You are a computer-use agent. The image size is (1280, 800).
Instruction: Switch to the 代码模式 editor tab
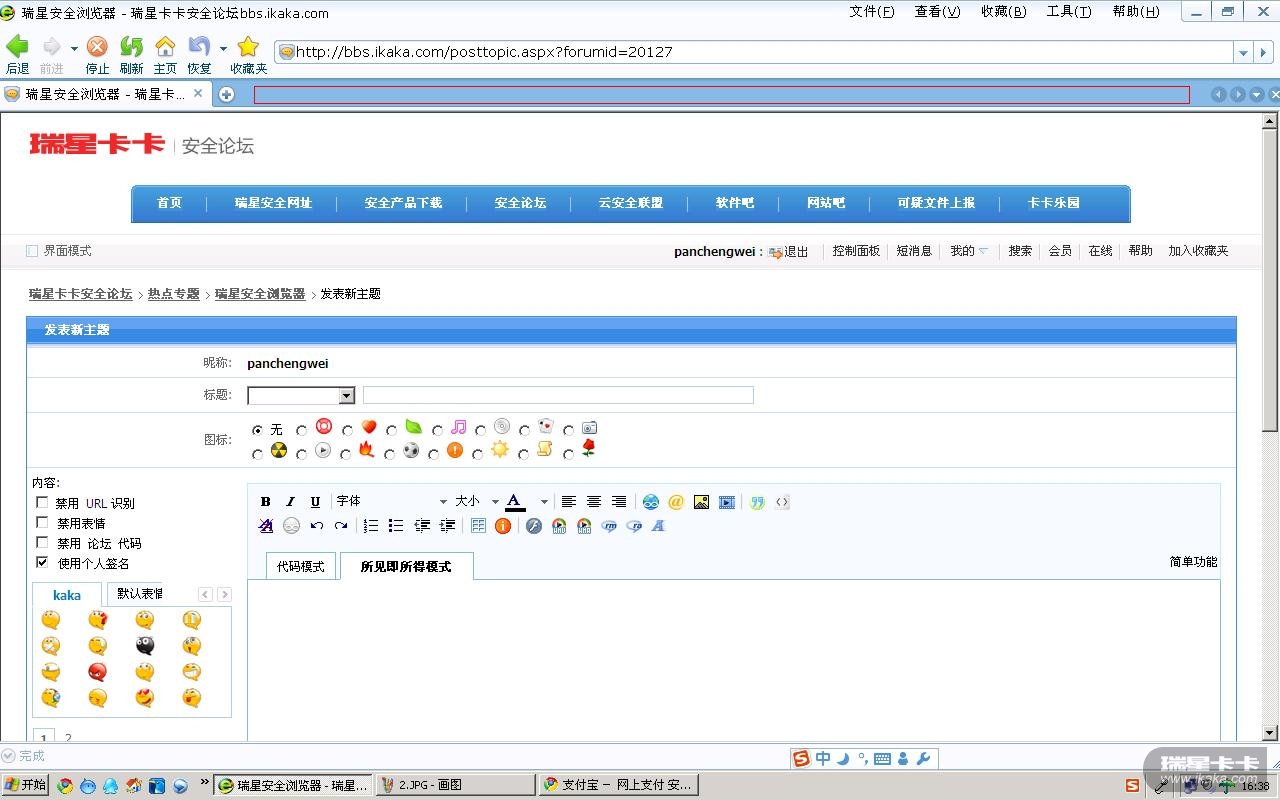301,566
